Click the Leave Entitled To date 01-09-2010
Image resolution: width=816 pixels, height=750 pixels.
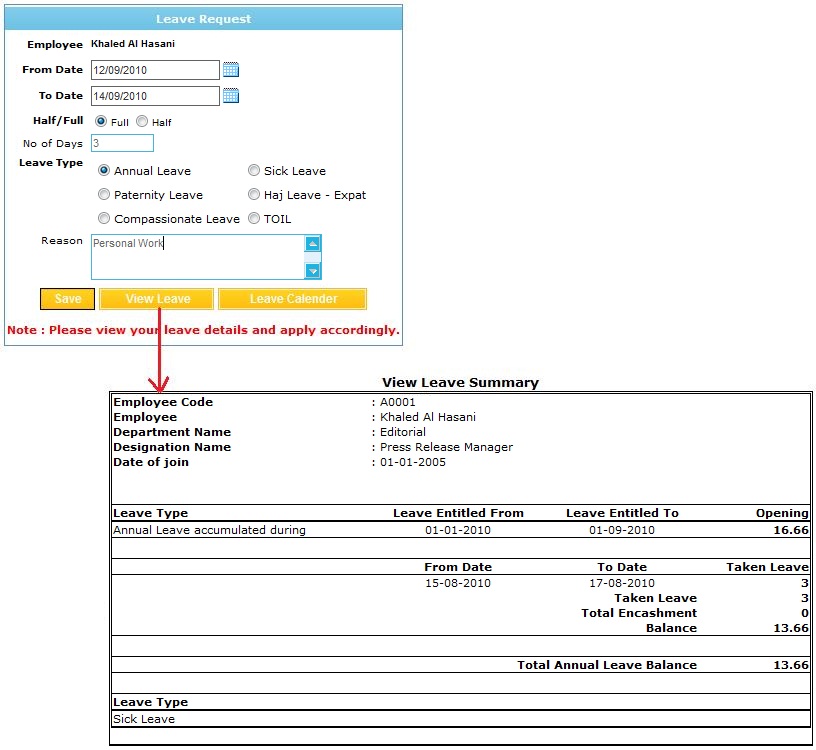pyautogui.click(x=622, y=530)
